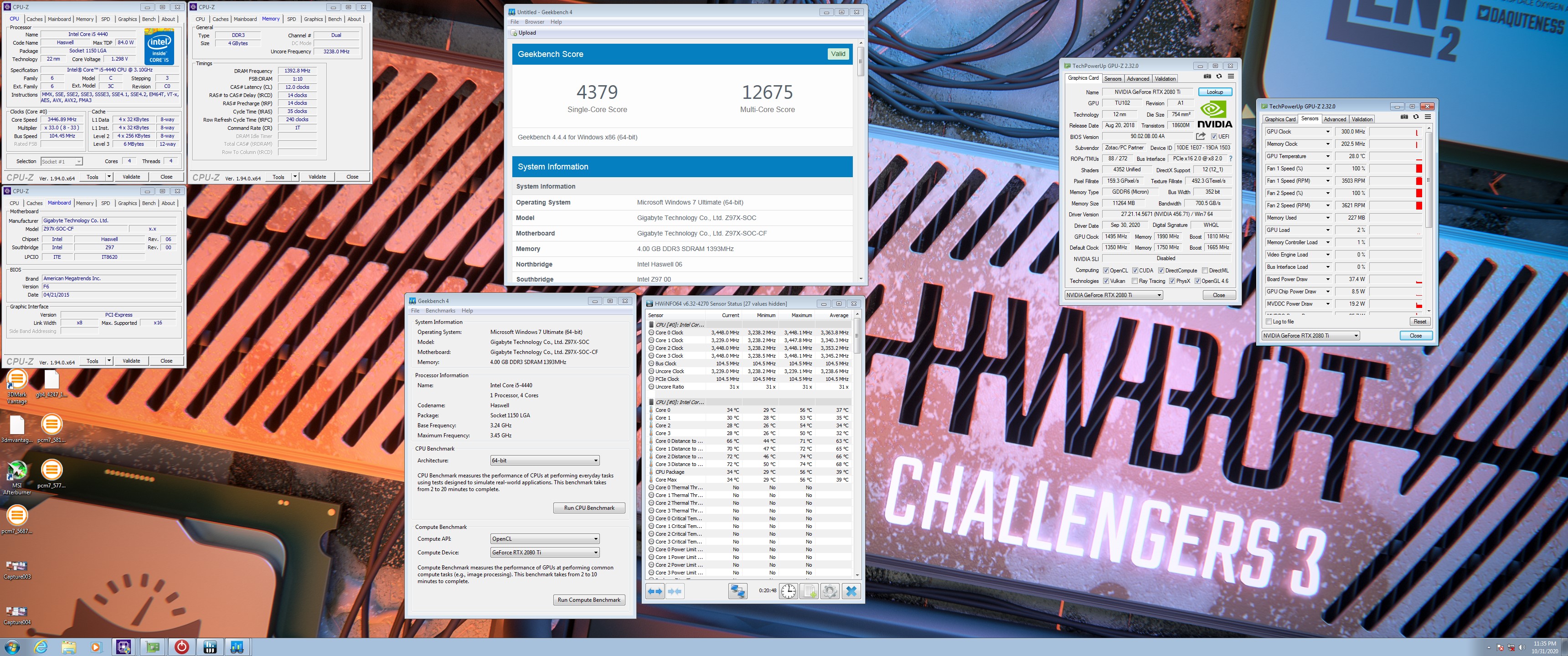Click Validate button in CPU-Z Mainboard window
Image resolution: width=1568 pixels, height=656 pixels.
point(131,361)
